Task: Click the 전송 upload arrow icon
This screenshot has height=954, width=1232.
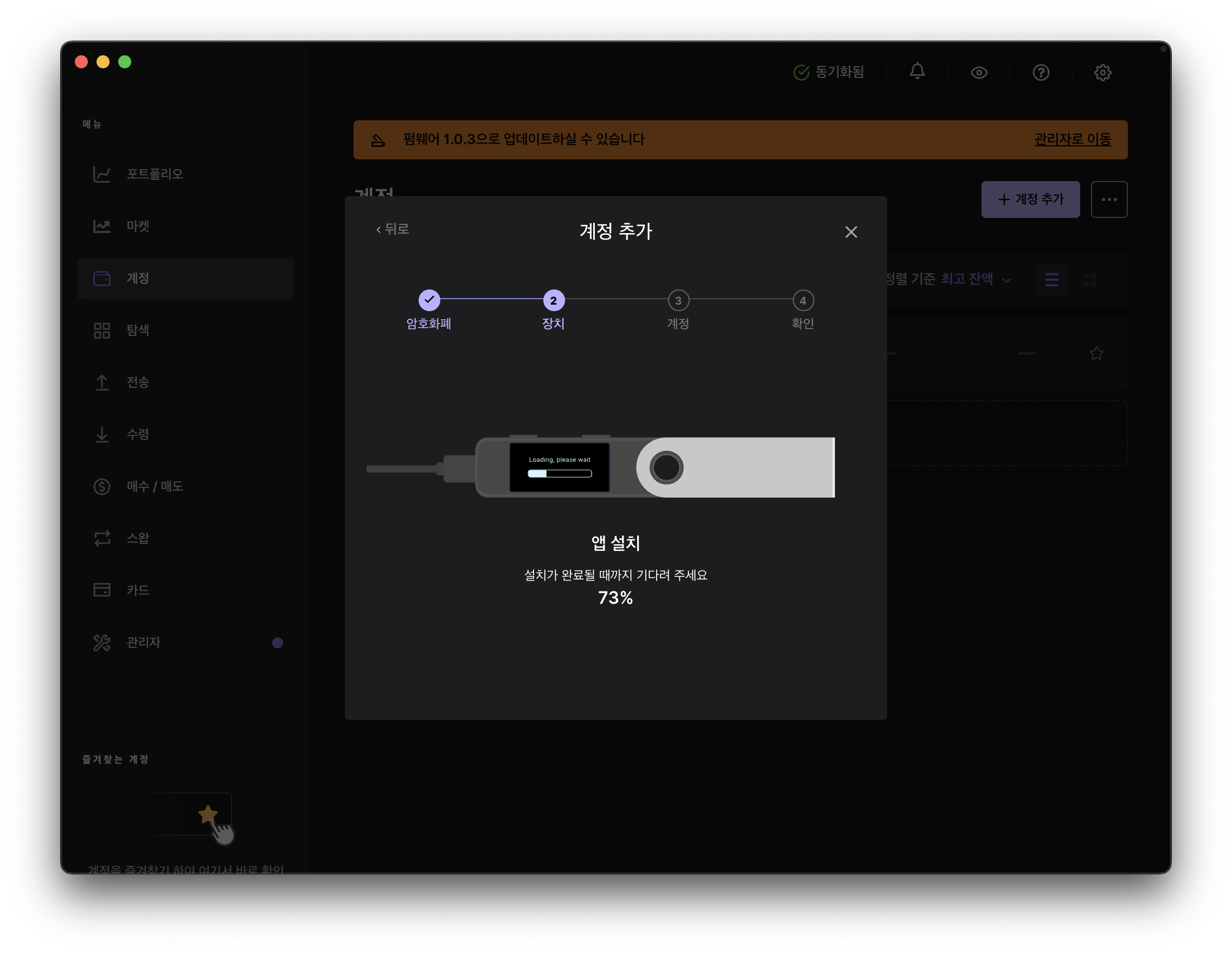Action: coord(101,382)
